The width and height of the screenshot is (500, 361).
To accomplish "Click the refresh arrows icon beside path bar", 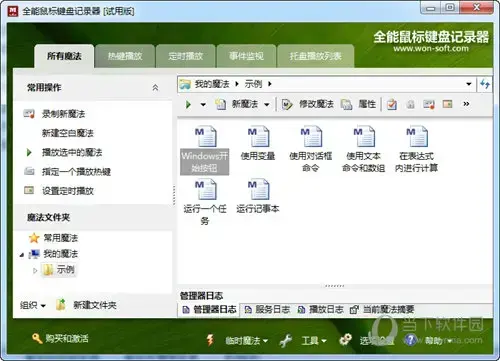I will tap(485, 84).
